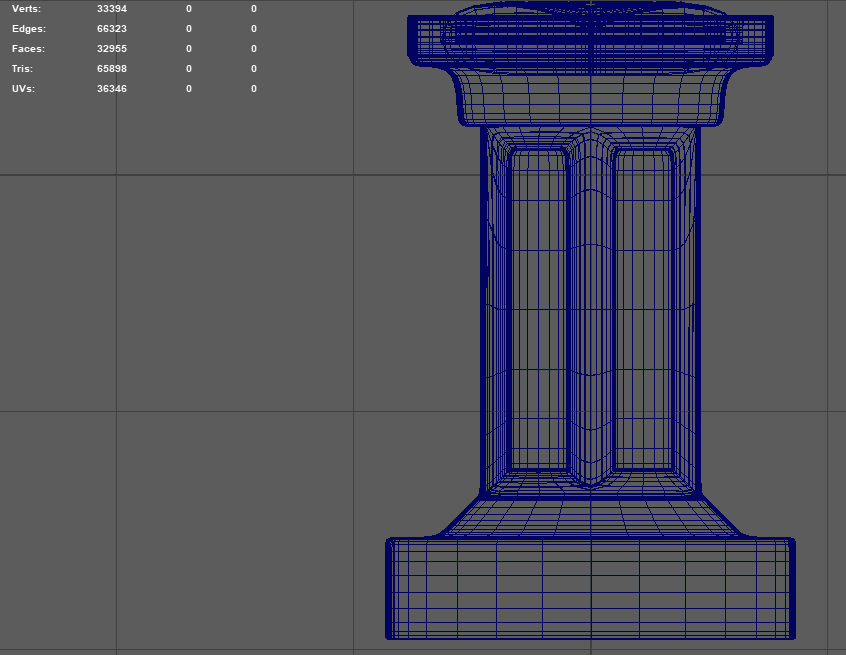
Task: Pick the sloped bevel above the base
Action: point(590,517)
